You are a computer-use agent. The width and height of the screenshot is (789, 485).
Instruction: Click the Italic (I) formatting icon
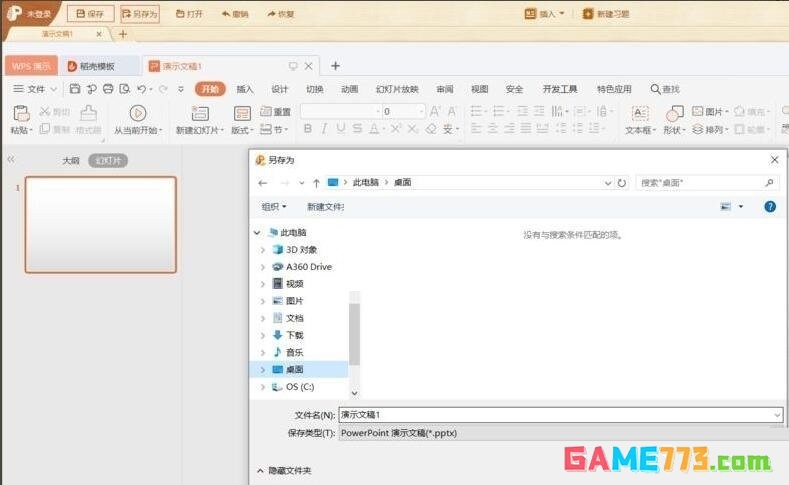click(x=324, y=129)
